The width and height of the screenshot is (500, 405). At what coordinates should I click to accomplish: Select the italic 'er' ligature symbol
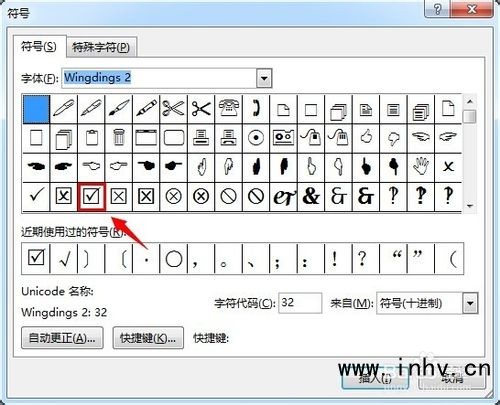pos(284,196)
